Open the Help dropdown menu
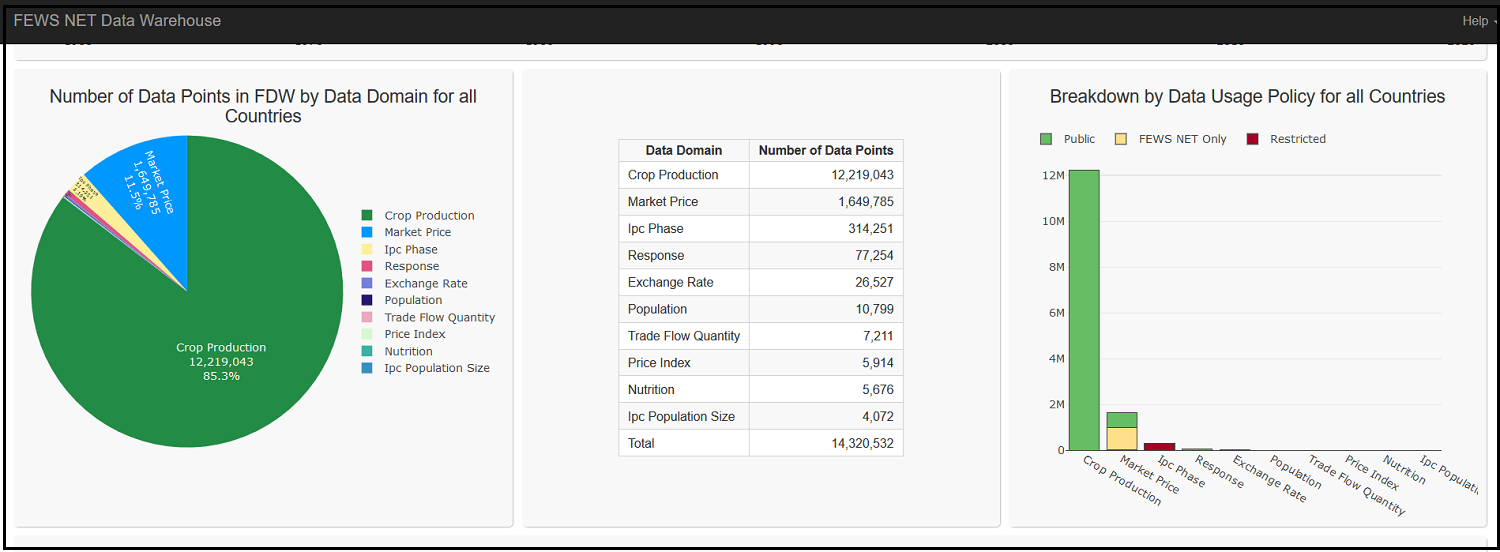 coord(1478,21)
